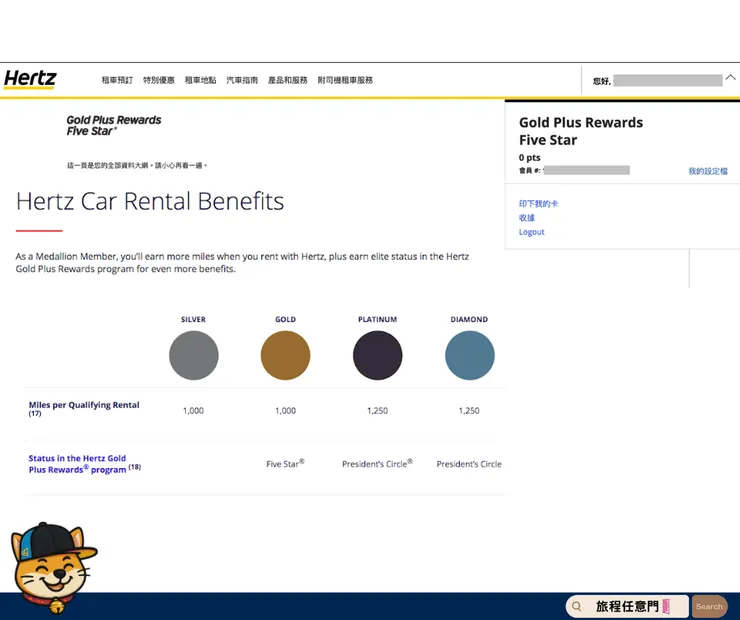
Task: Open the 特別優惠 menu
Action: point(159,80)
